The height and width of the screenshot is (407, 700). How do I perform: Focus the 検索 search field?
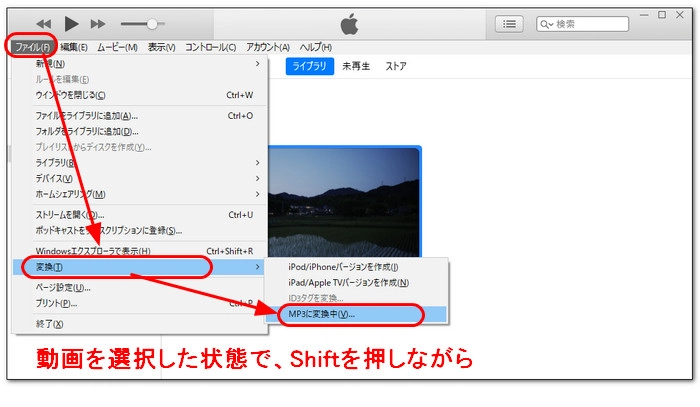tap(583, 24)
